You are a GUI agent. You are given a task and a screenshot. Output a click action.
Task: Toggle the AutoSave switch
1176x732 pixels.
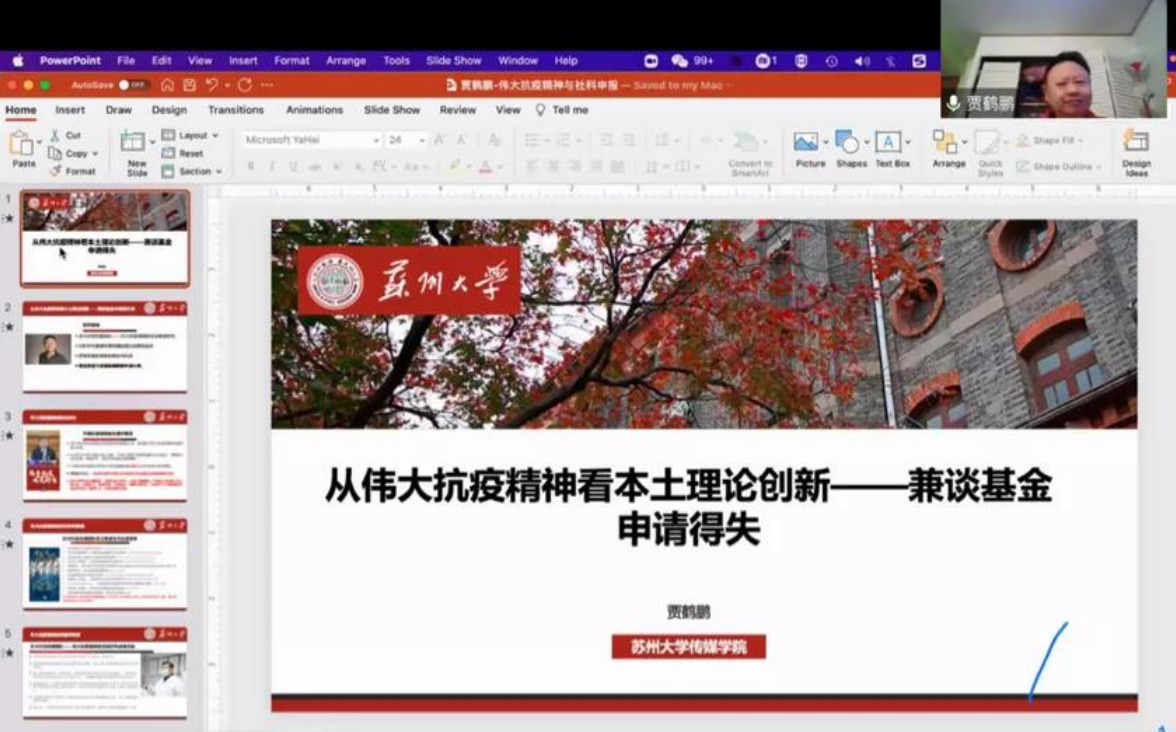click(x=132, y=86)
